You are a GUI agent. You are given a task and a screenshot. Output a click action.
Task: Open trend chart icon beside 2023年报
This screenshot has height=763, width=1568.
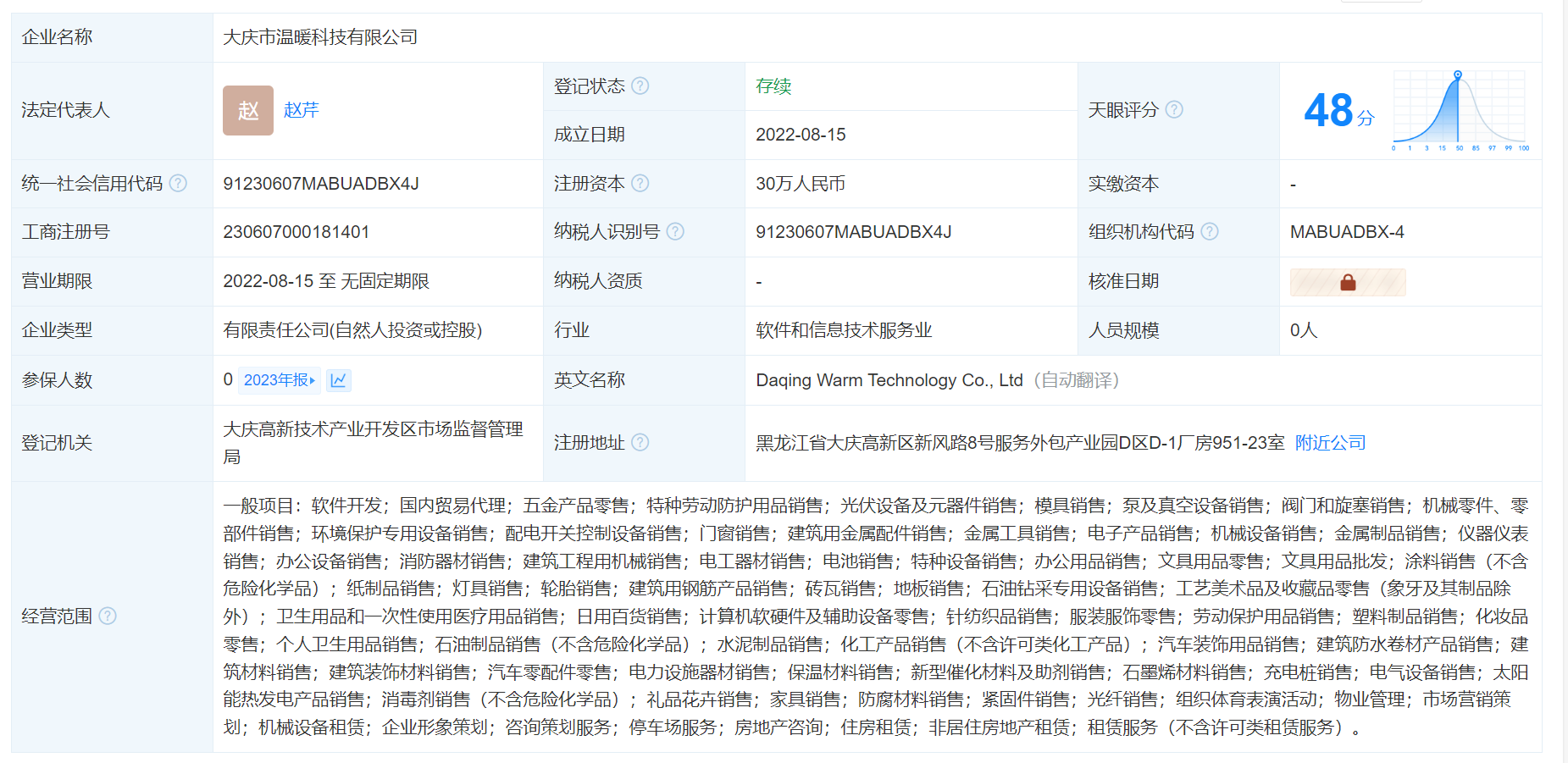(338, 380)
